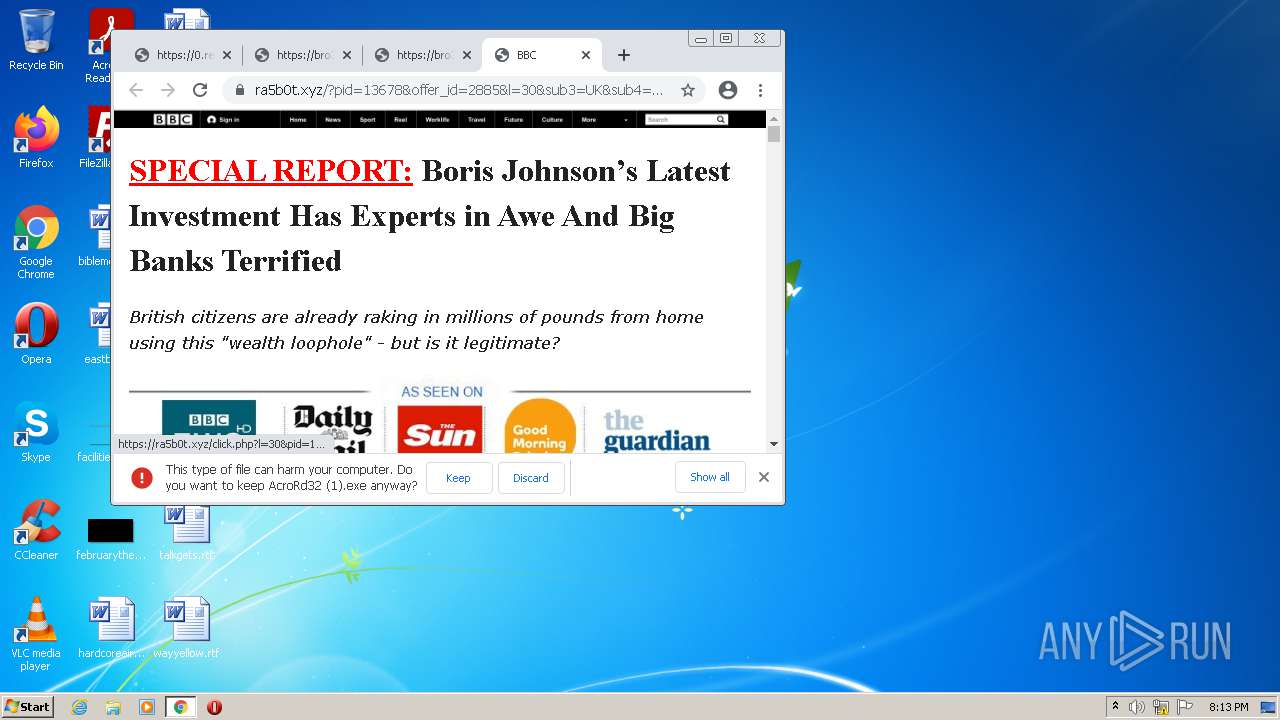Open the file explorer taskbar icon
This screenshot has height=720, width=1280.
point(113,707)
